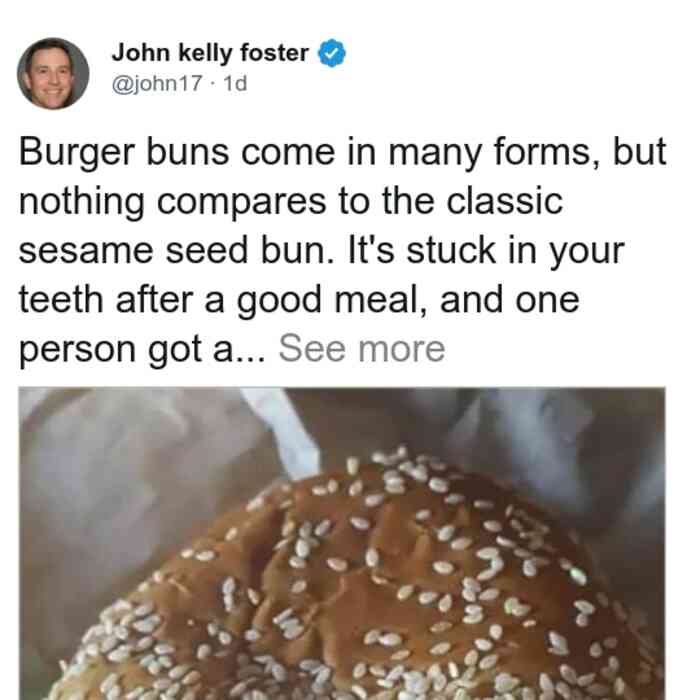Click the 'classic' word in the tweet
This screenshot has height=700, width=700.
504,202
